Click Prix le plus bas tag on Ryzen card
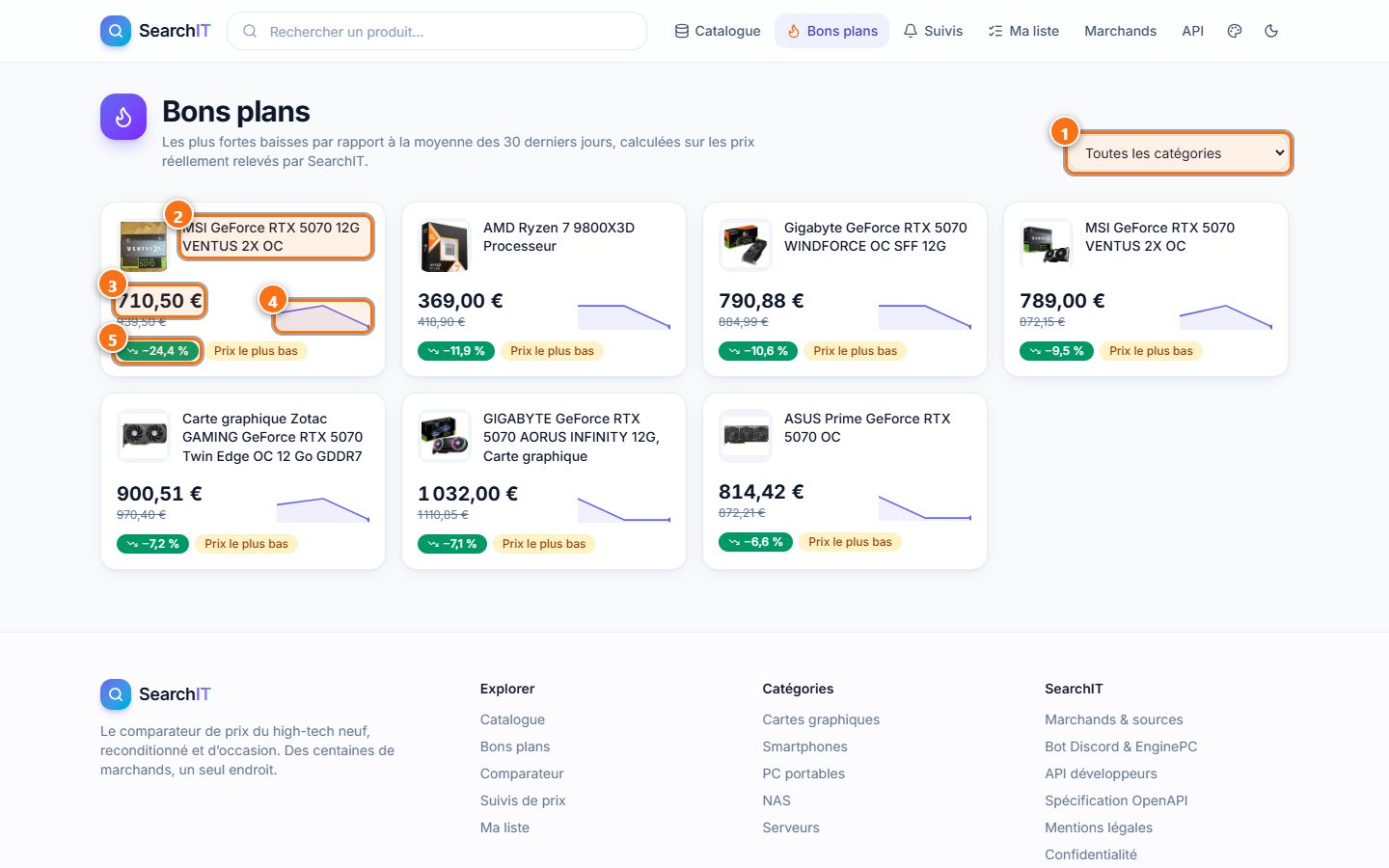The width and height of the screenshot is (1389, 868). click(x=552, y=351)
